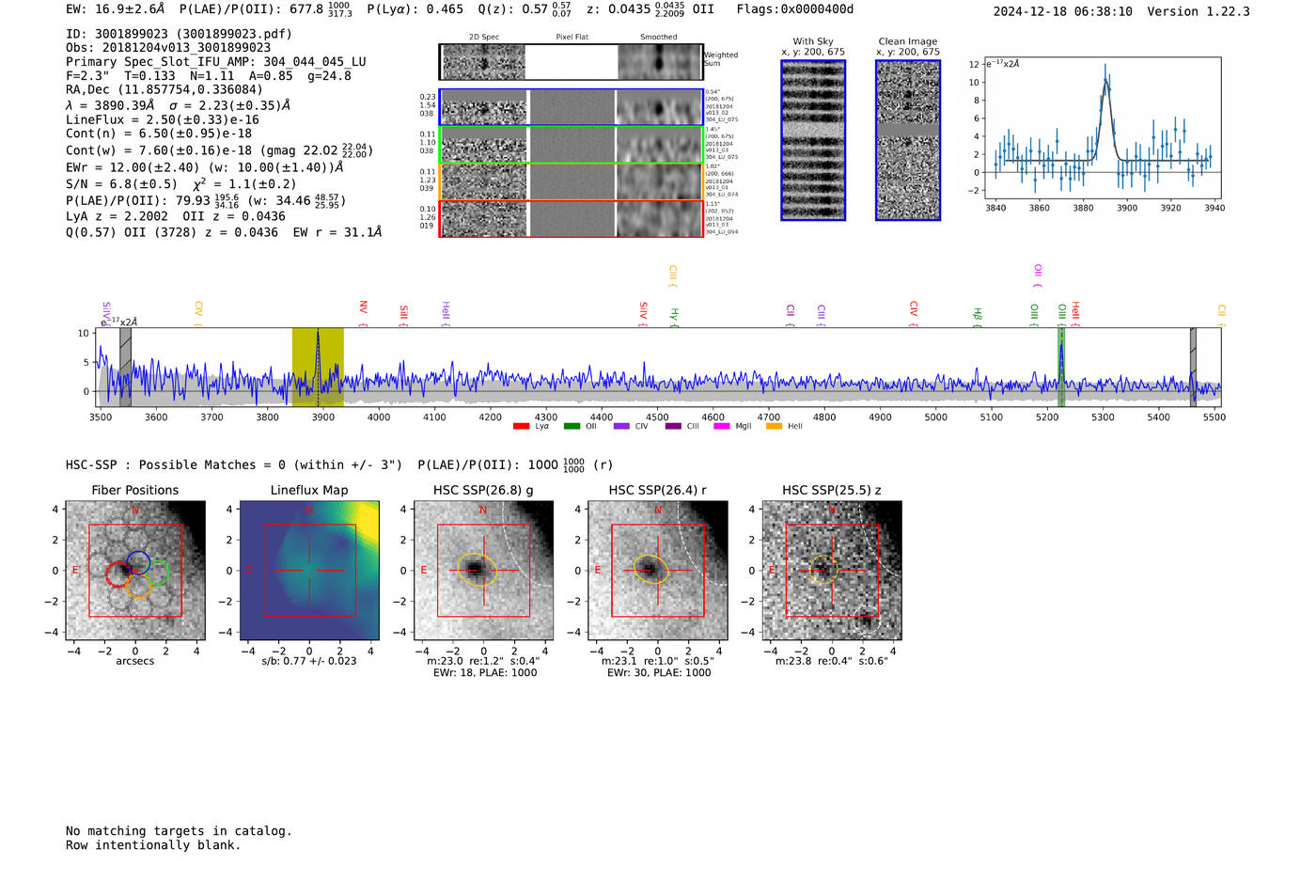Click the S/N = 6.8(±0.5) text
This screenshot has width=1316, height=896.
[121, 184]
